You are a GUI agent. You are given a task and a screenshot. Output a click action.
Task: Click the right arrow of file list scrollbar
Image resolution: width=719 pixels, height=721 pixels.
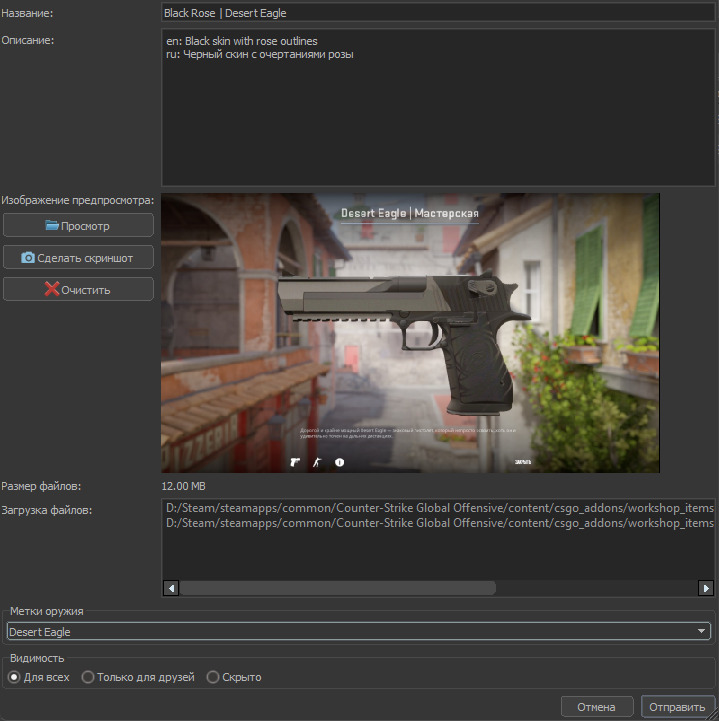(x=706, y=588)
